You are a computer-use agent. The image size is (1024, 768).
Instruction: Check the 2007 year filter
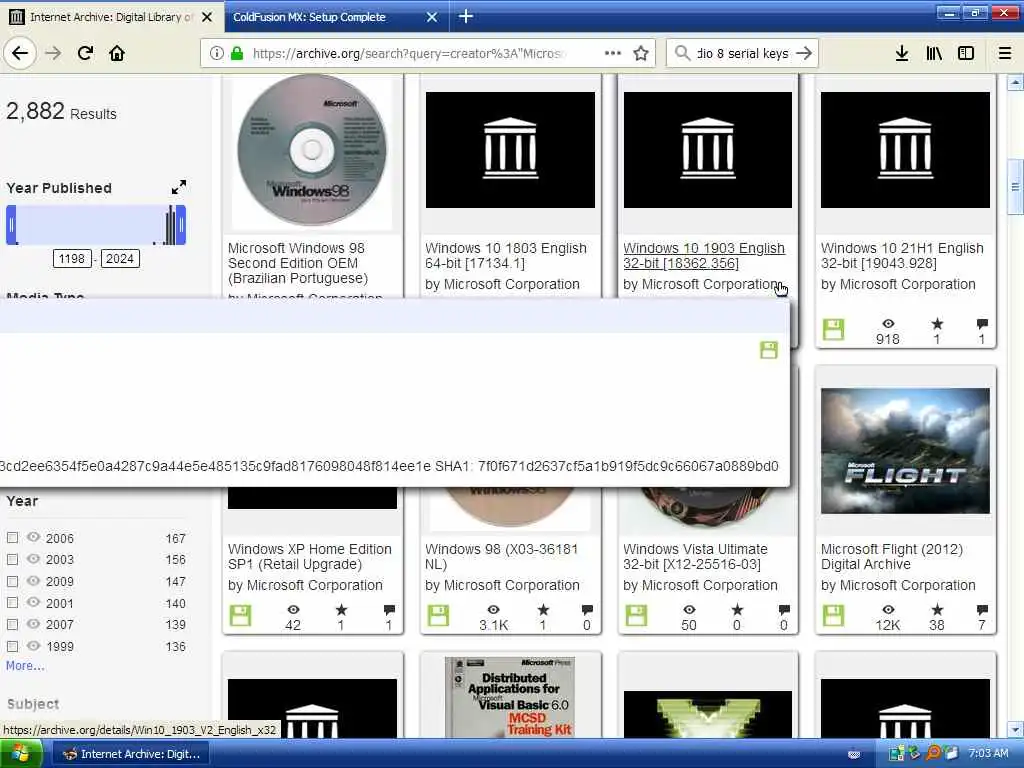coord(12,624)
